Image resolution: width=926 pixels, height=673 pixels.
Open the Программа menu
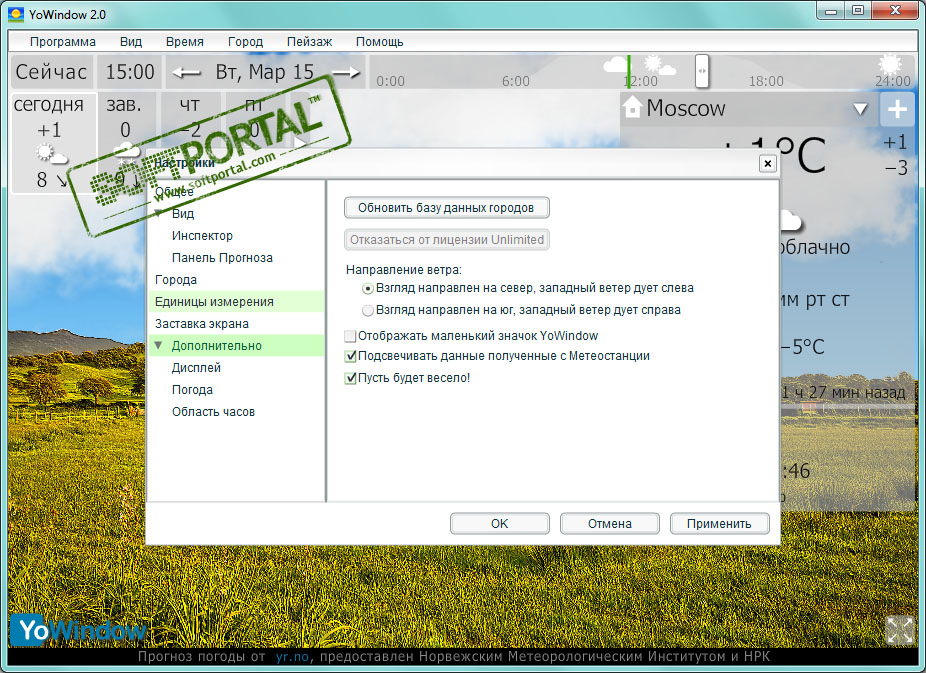(63, 42)
